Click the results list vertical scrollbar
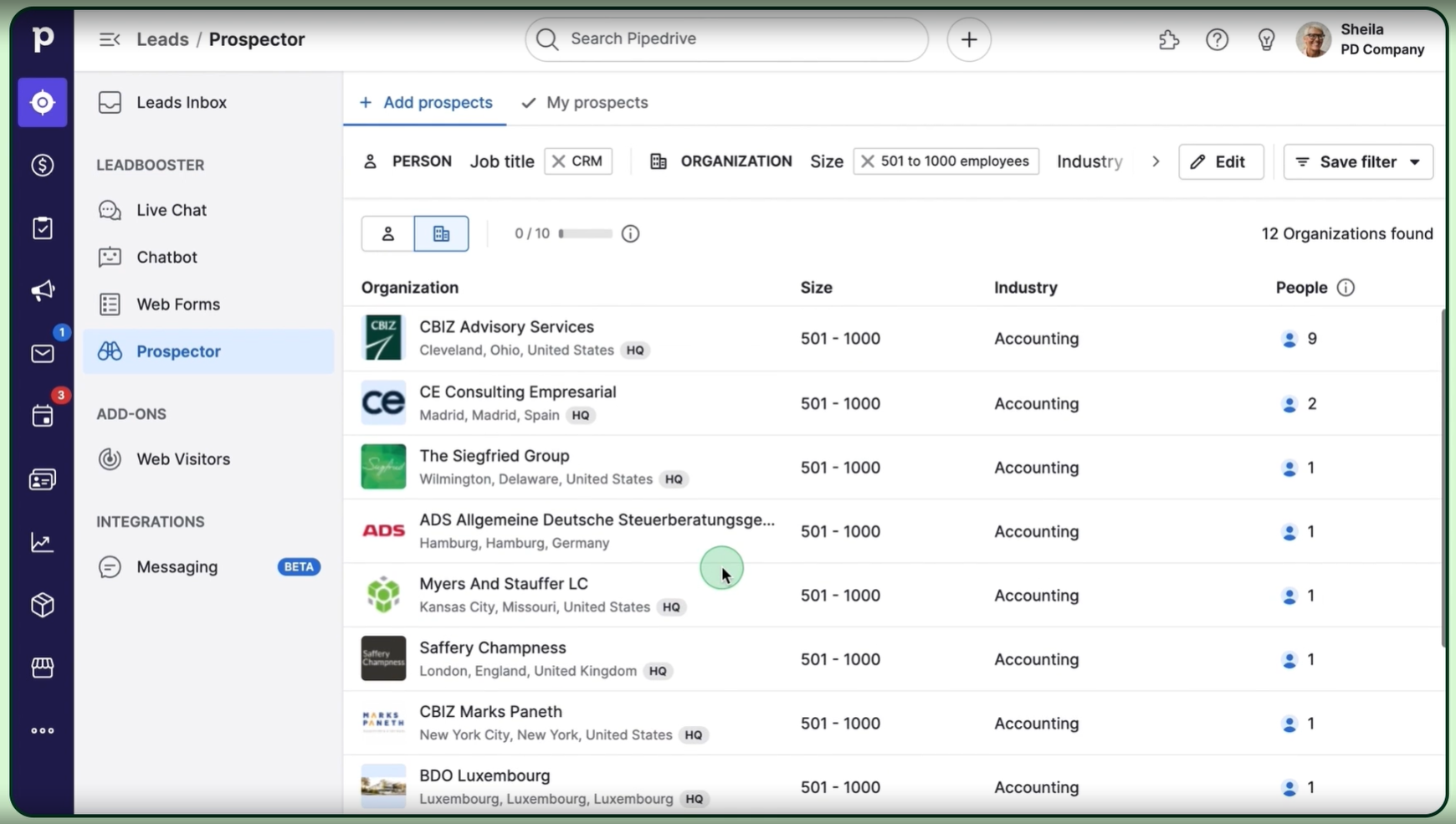 click(x=1443, y=478)
